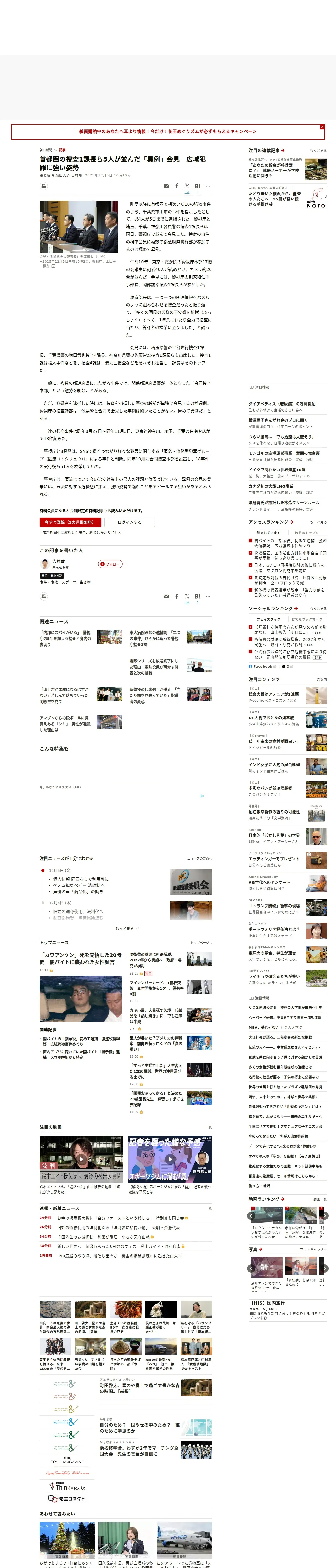Open もっと見る beside アクセスランキング
Screen dimensions: 336x1568
point(318,522)
